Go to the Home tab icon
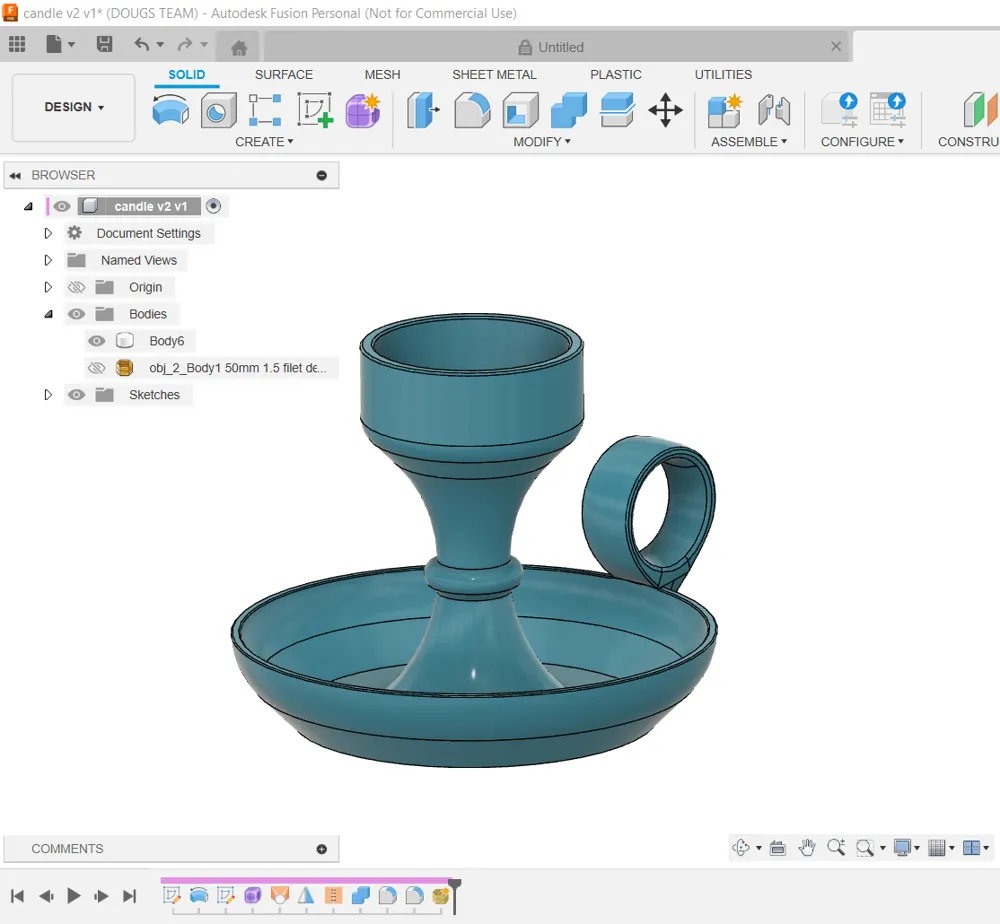 (x=239, y=48)
